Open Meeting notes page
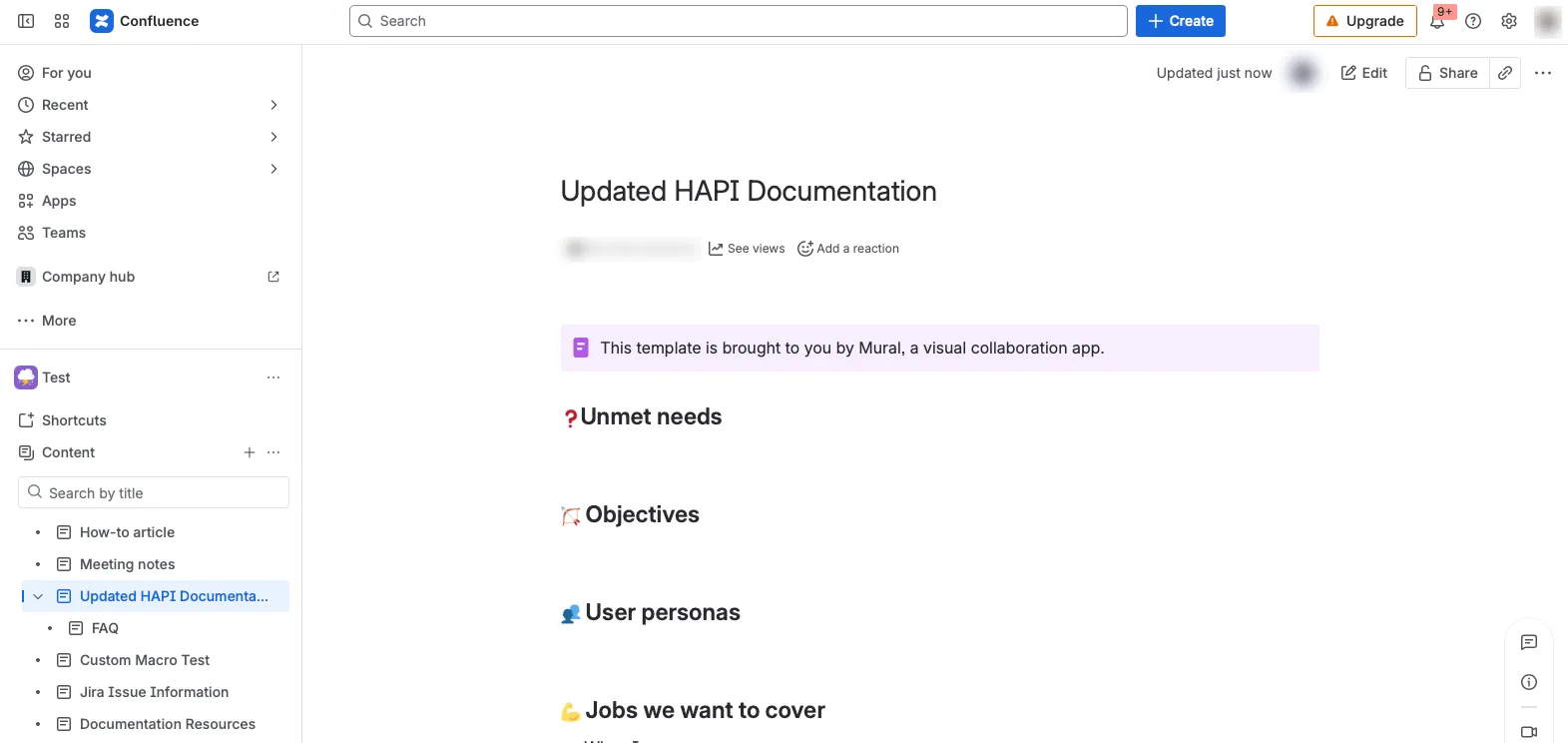The width and height of the screenshot is (1568, 743). 127,564
